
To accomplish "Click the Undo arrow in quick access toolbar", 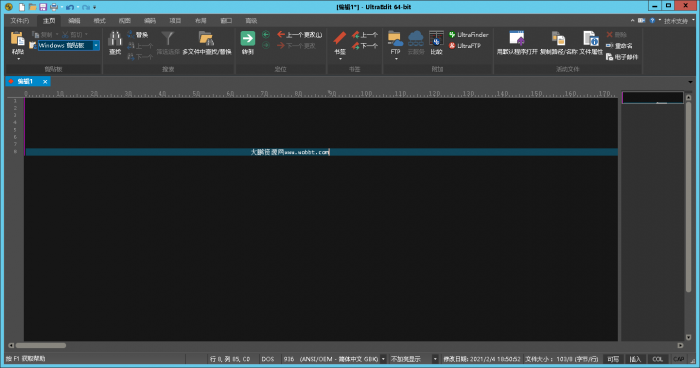I will pos(70,8).
